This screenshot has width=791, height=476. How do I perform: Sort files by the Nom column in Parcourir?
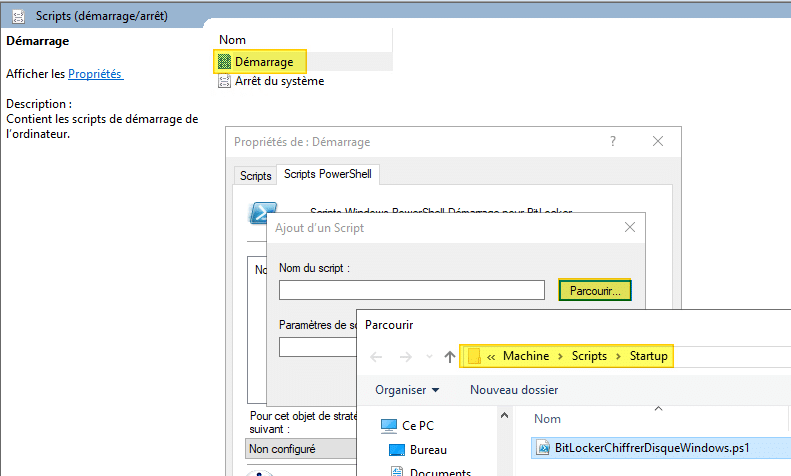pyautogui.click(x=547, y=419)
